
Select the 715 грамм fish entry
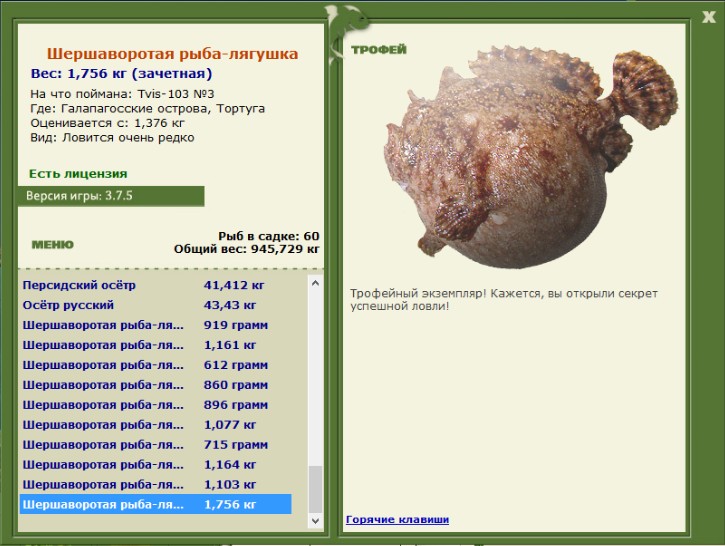click(x=155, y=444)
